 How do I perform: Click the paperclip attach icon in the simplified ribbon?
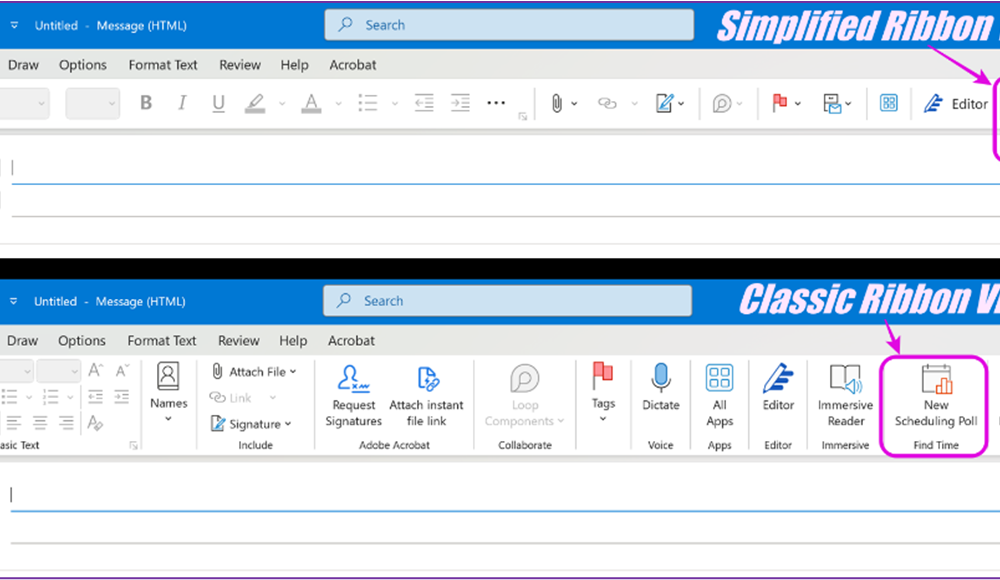coord(557,103)
